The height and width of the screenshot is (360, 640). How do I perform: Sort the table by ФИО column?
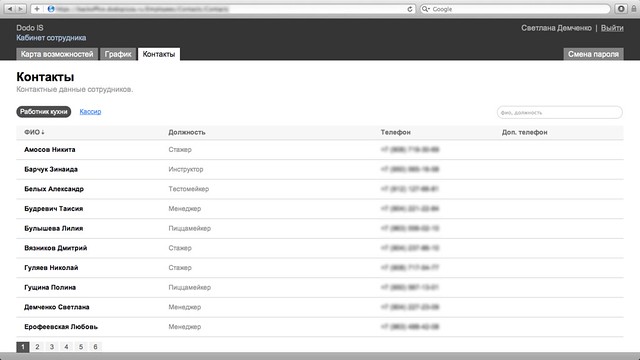34,132
